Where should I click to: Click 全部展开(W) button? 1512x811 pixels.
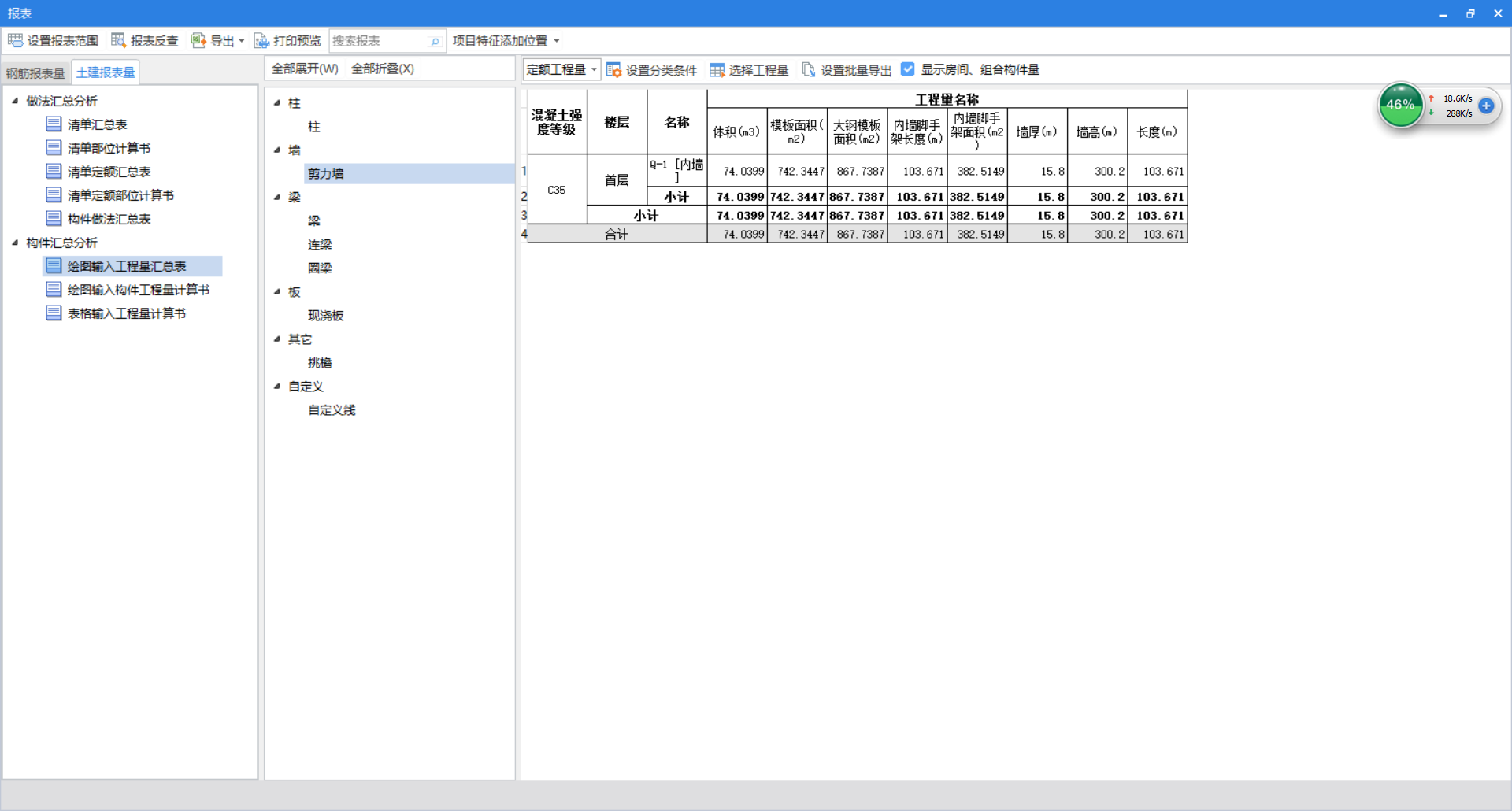click(x=305, y=69)
